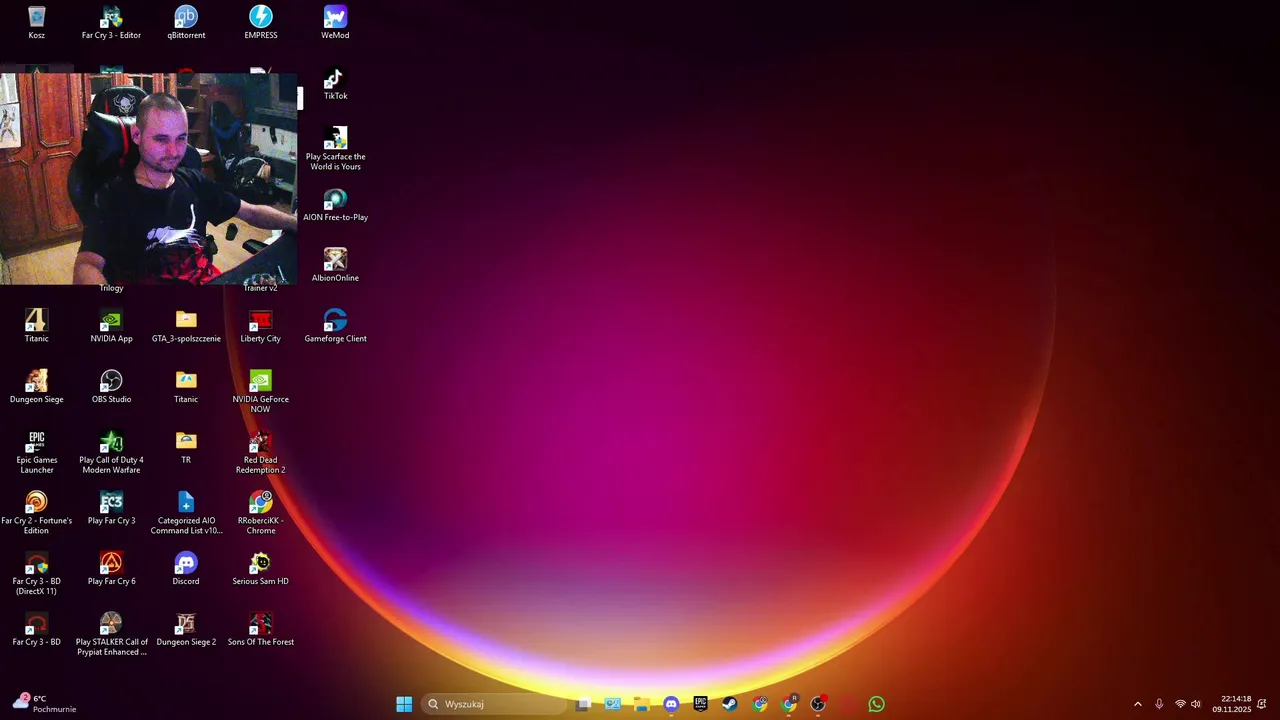This screenshot has height=720, width=1280.
Task: Open File Explorer from the taskbar
Action: (641, 704)
